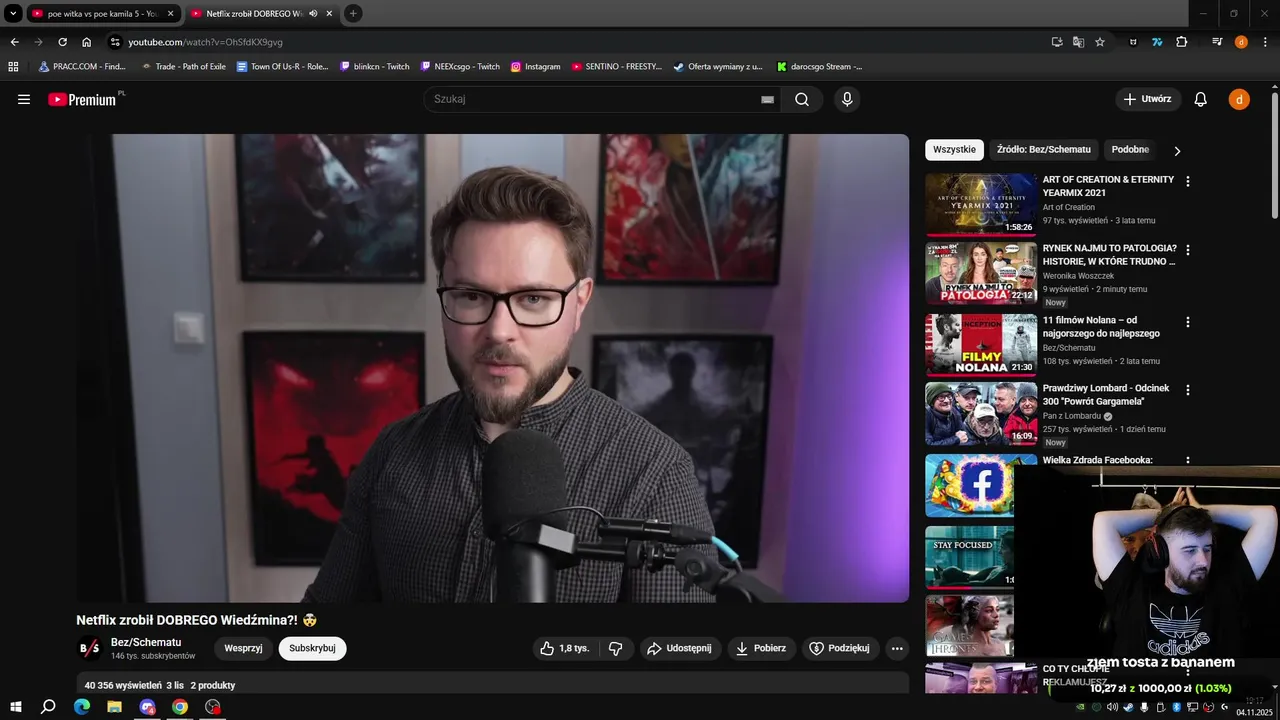Open Instagram bookmark
This screenshot has height=720, width=1280.
click(x=535, y=66)
